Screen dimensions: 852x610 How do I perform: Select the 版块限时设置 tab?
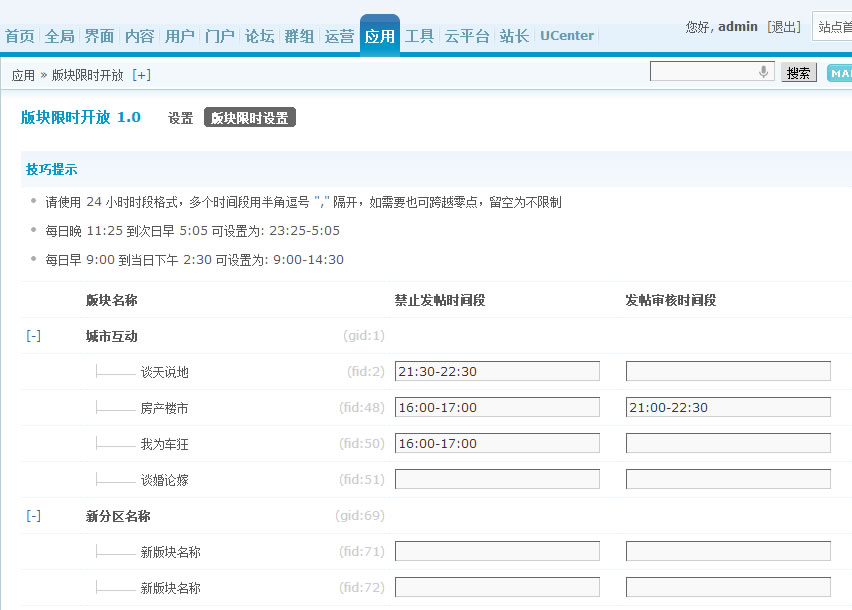249,118
